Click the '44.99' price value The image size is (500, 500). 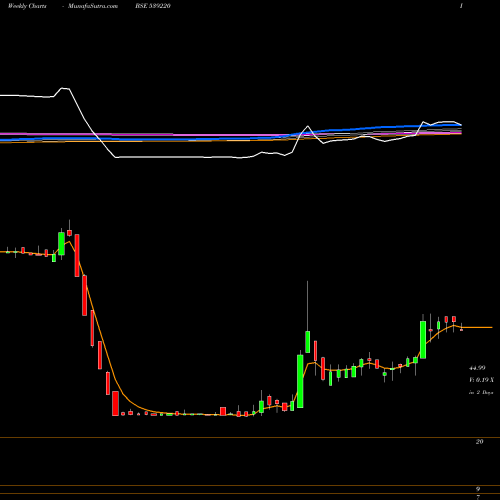click(477, 368)
